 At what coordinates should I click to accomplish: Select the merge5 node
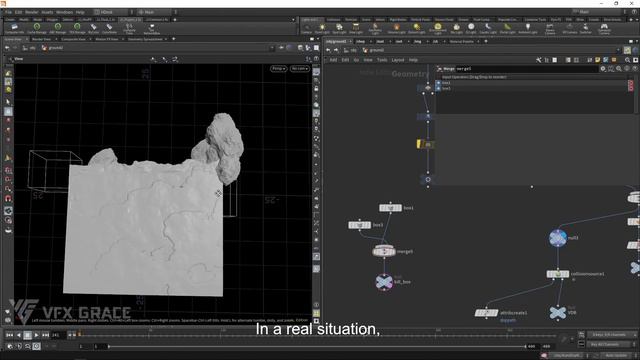(x=384, y=251)
